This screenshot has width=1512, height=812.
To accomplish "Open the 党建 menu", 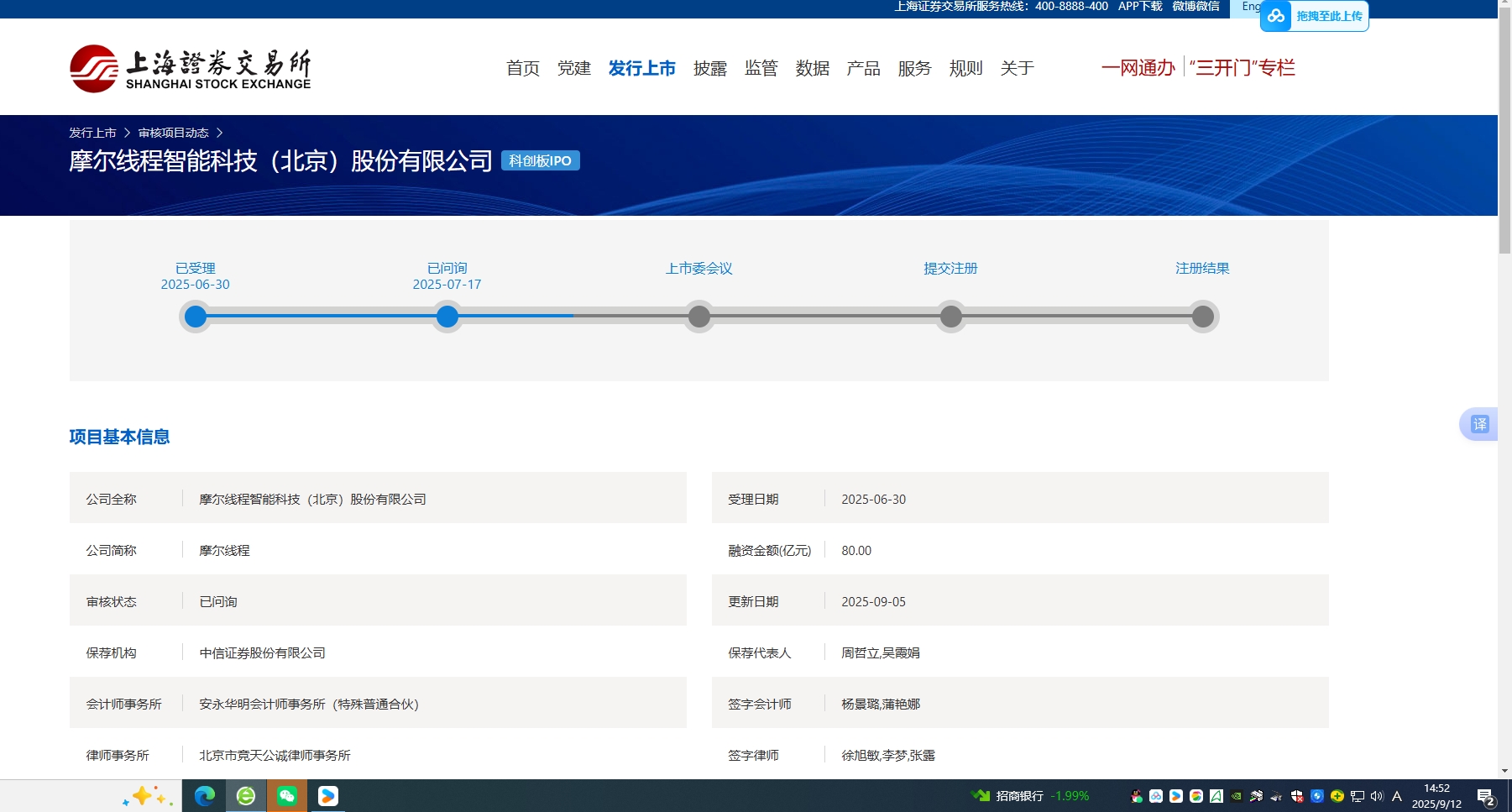I will click(574, 68).
